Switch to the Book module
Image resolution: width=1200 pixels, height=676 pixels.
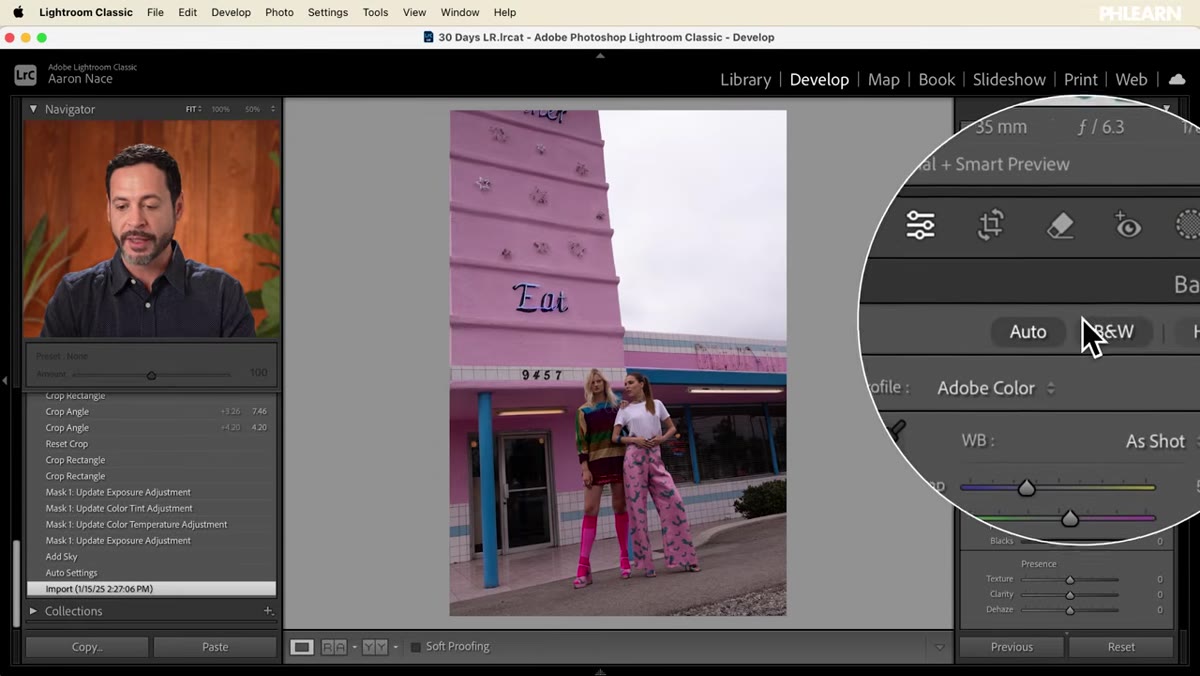tap(936, 79)
